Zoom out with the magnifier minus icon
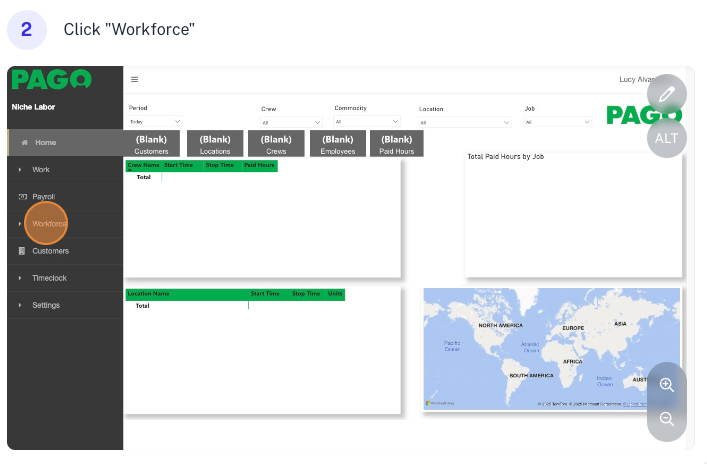 [667, 419]
